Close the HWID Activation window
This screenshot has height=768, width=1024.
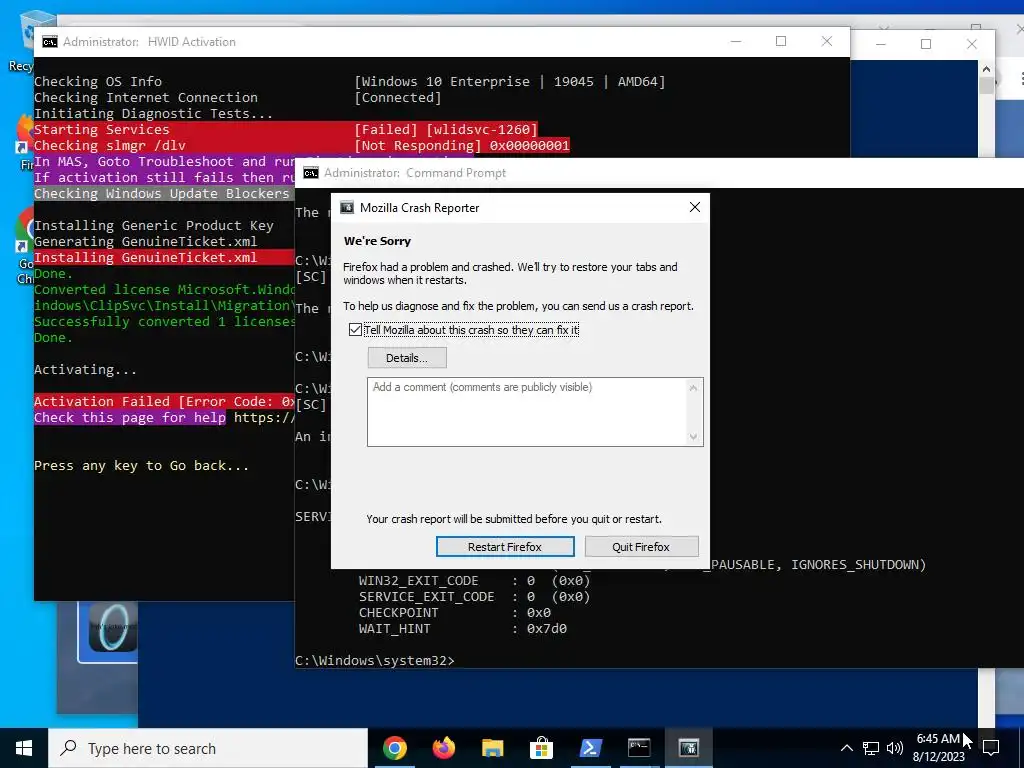(827, 41)
